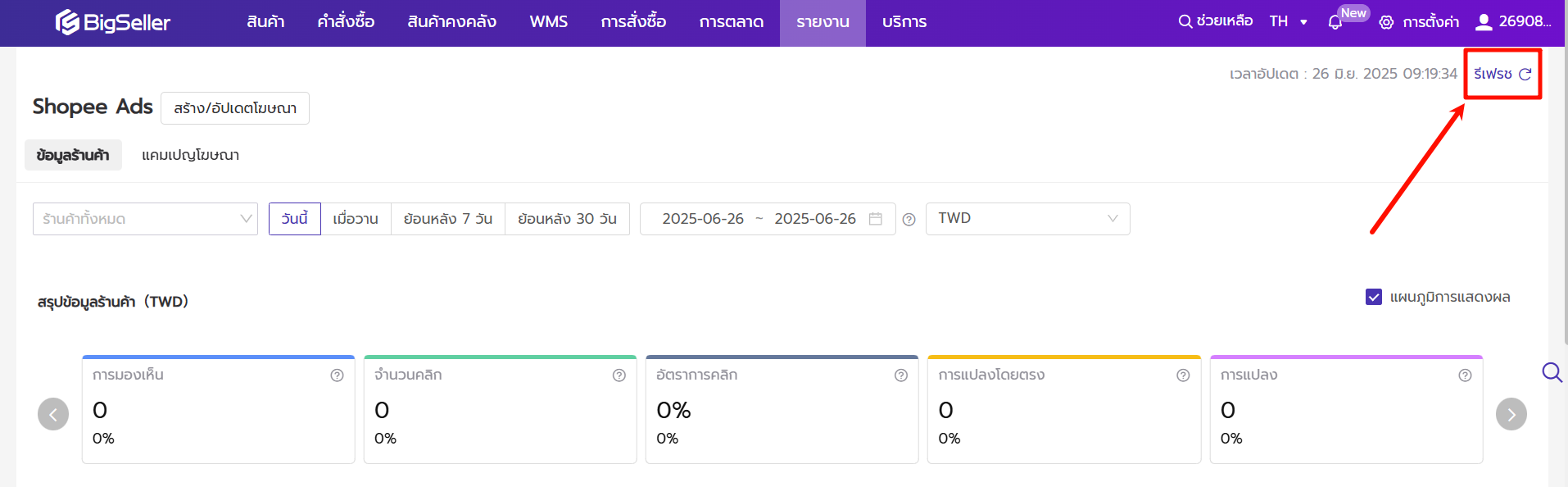This screenshot has width=1568, height=487.
Task: Open the user account avatar icon
Action: 1484,22
